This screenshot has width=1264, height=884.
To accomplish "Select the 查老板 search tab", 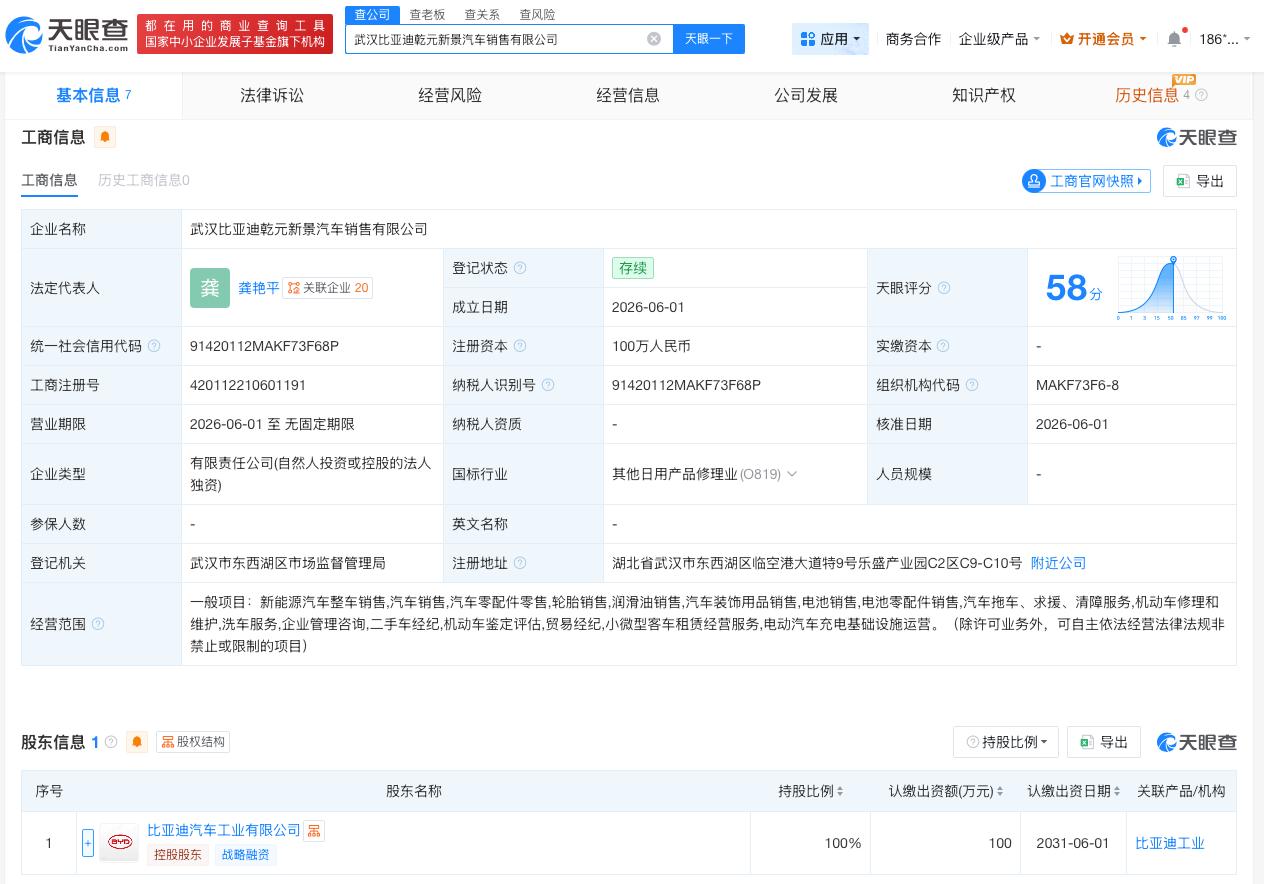I will click(427, 14).
